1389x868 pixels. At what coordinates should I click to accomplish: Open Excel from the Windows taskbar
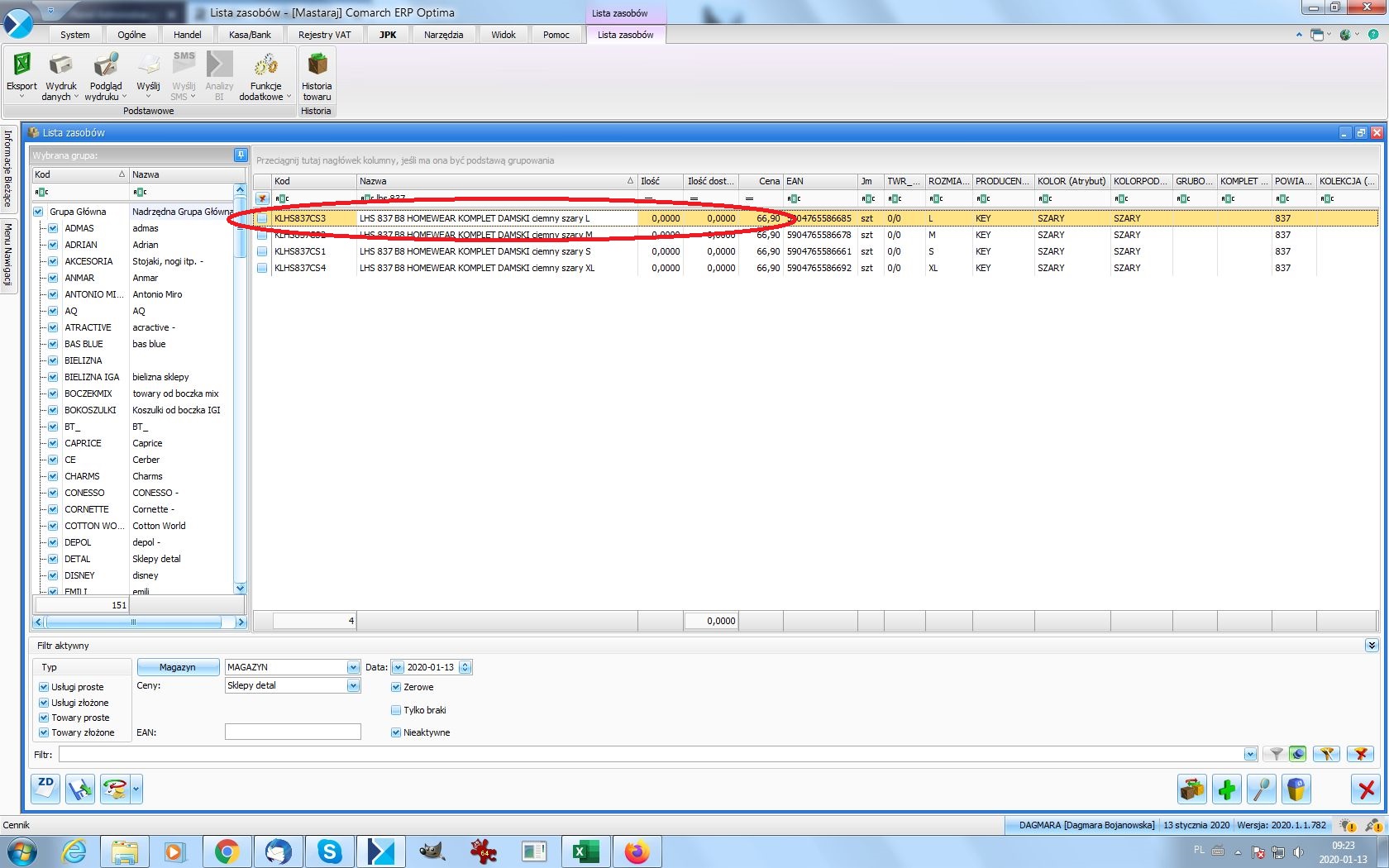click(x=585, y=851)
